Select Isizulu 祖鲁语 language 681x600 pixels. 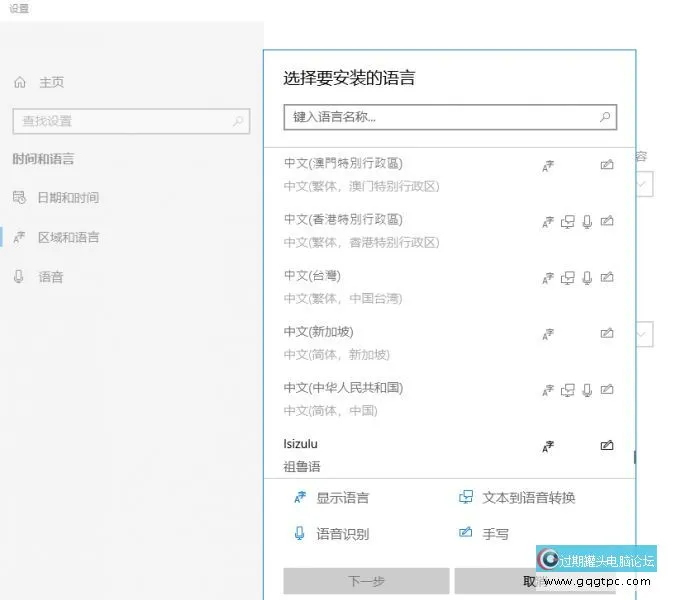pyautogui.click(x=449, y=455)
